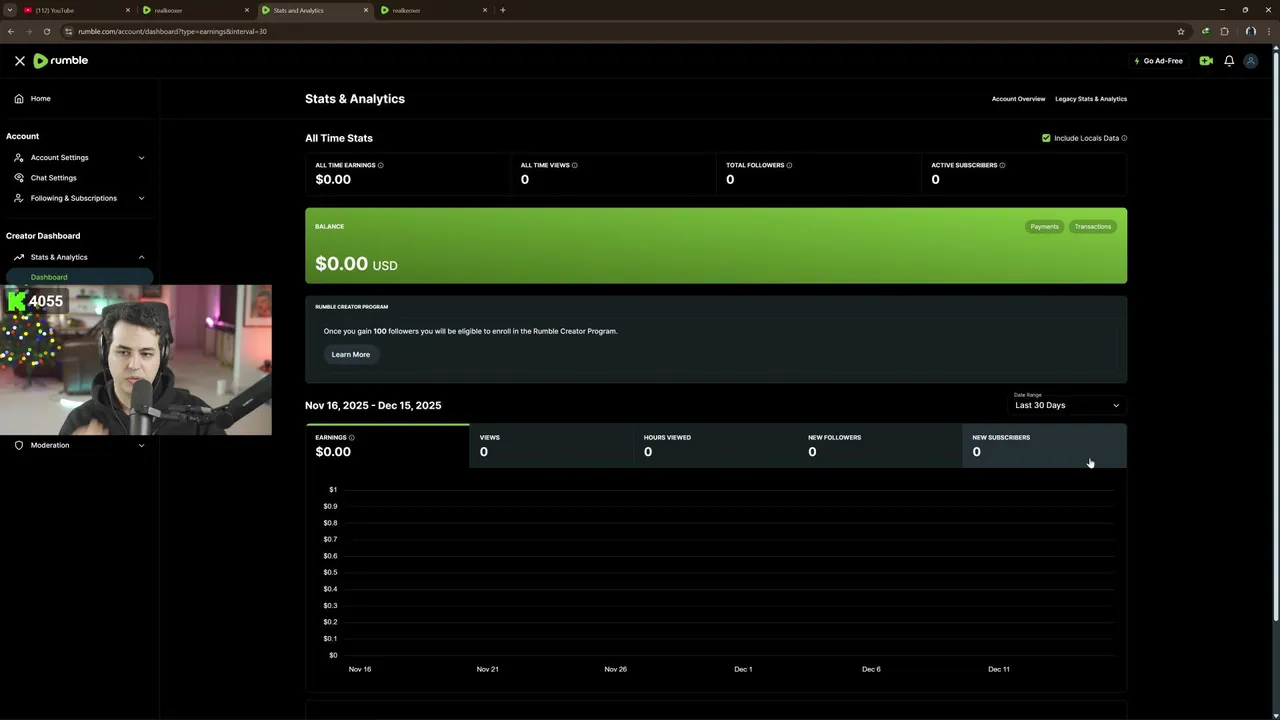Click Following & Subscriptions icon
Image resolution: width=1280 pixels, height=720 pixels.
[19, 198]
